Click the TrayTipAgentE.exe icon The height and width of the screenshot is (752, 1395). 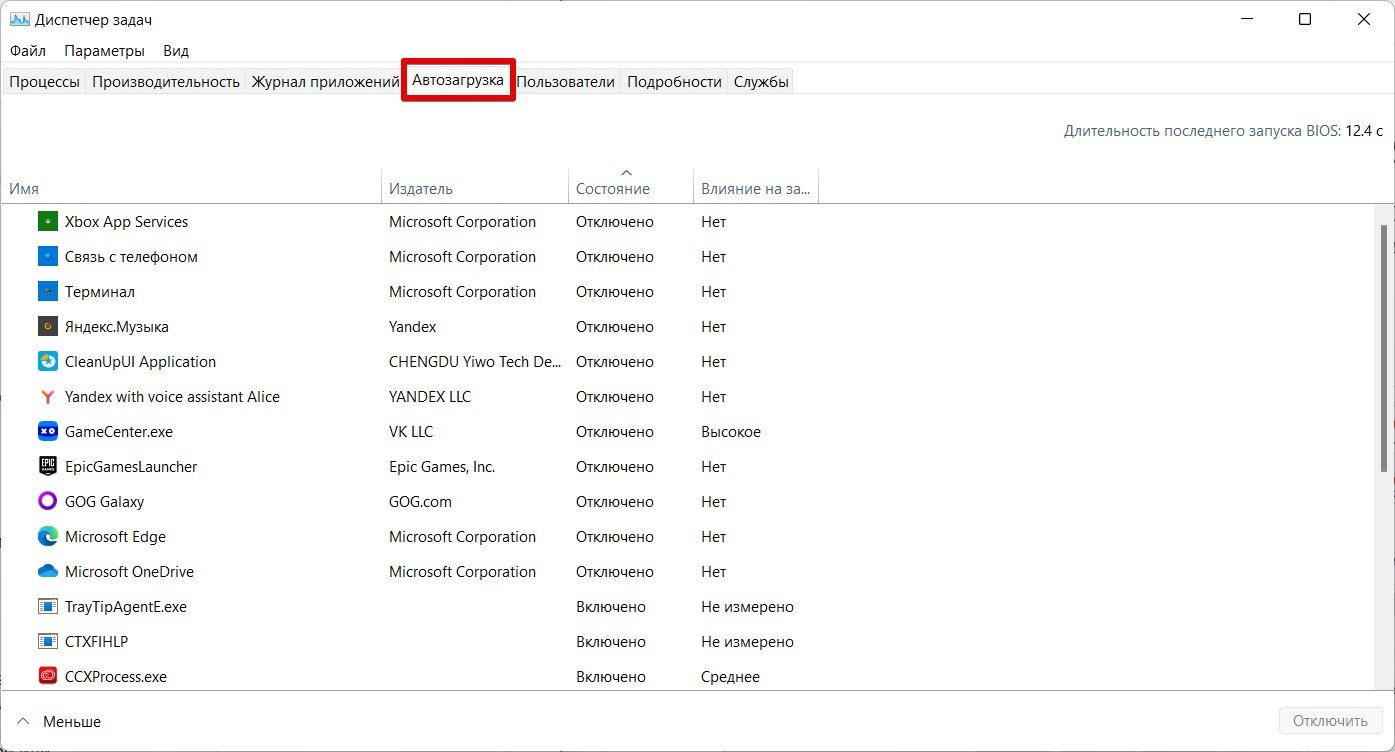point(48,607)
